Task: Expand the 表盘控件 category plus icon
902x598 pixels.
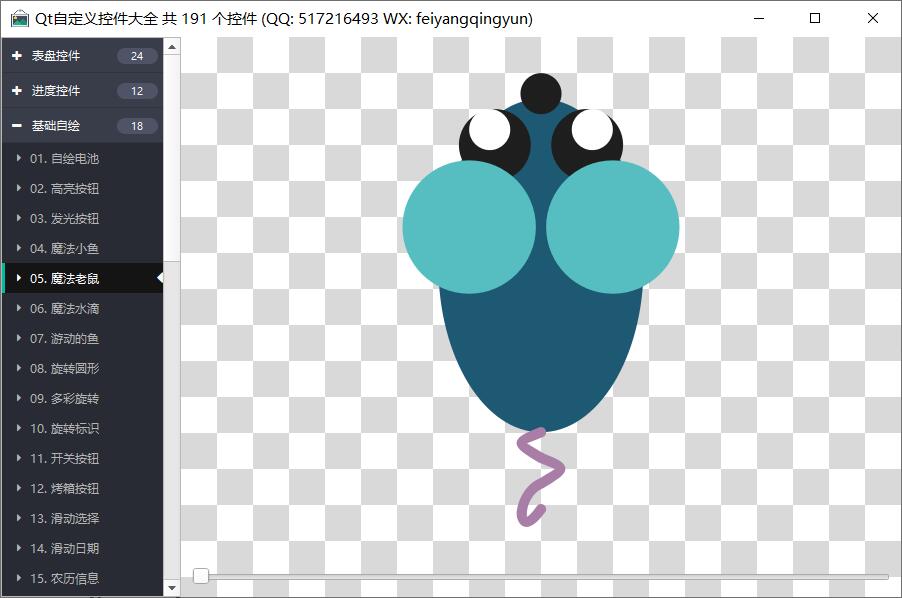Action: click(x=17, y=56)
